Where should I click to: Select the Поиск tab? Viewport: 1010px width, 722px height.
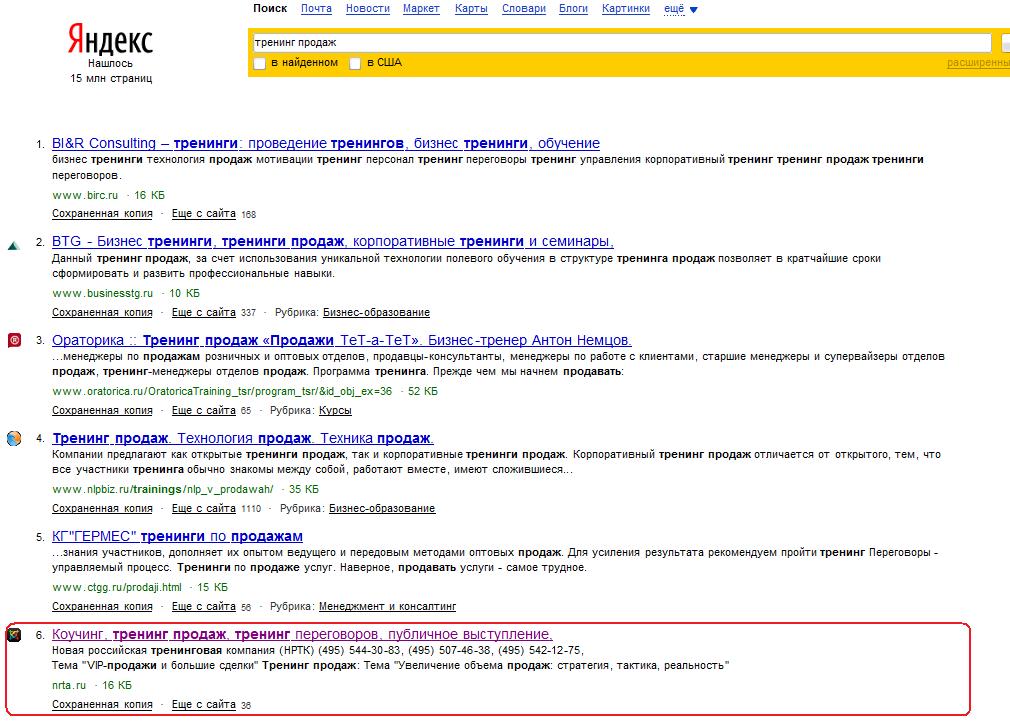[270, 8]
